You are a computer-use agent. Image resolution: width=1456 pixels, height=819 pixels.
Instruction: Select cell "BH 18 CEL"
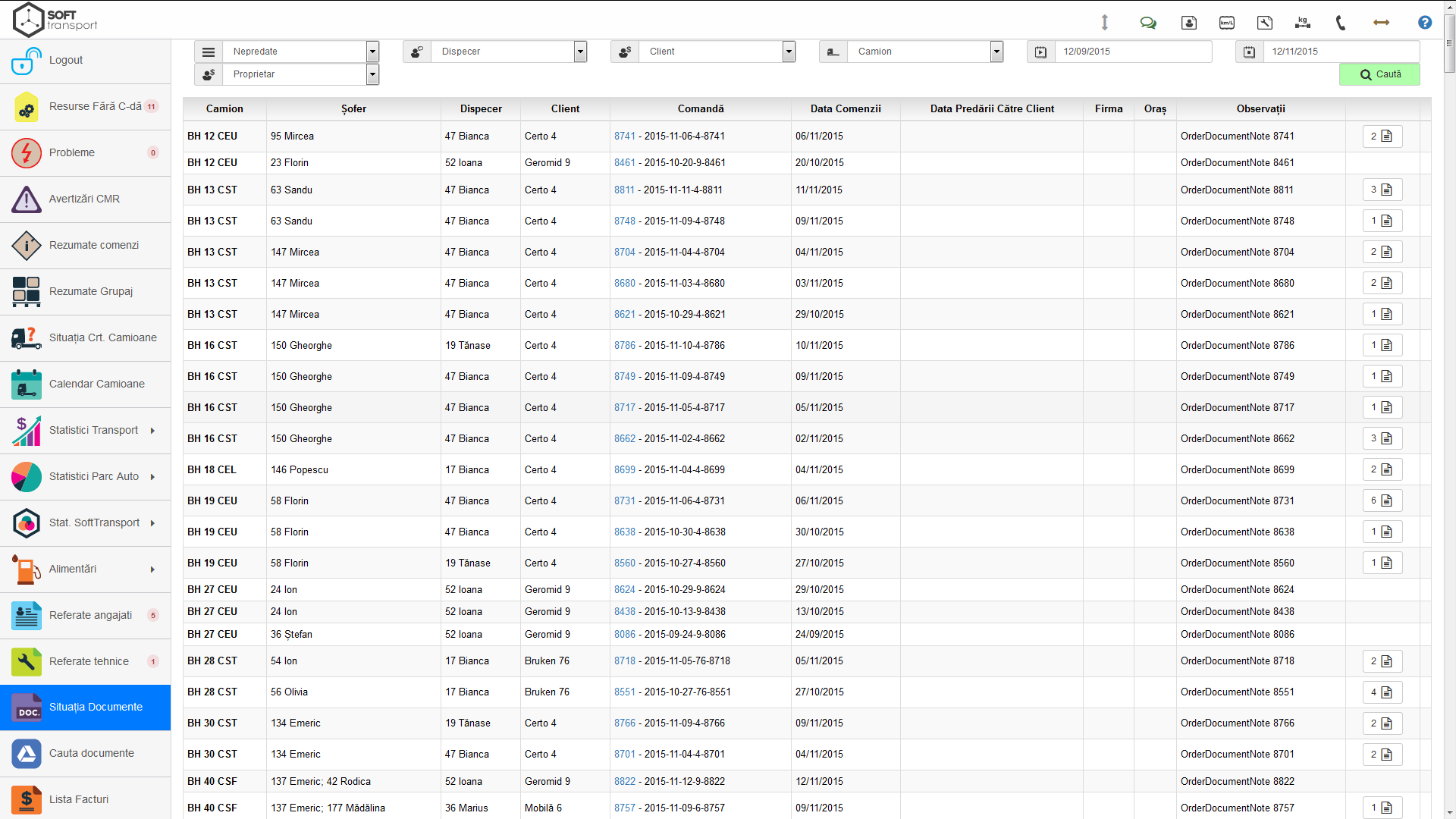(x=224, y=470)
